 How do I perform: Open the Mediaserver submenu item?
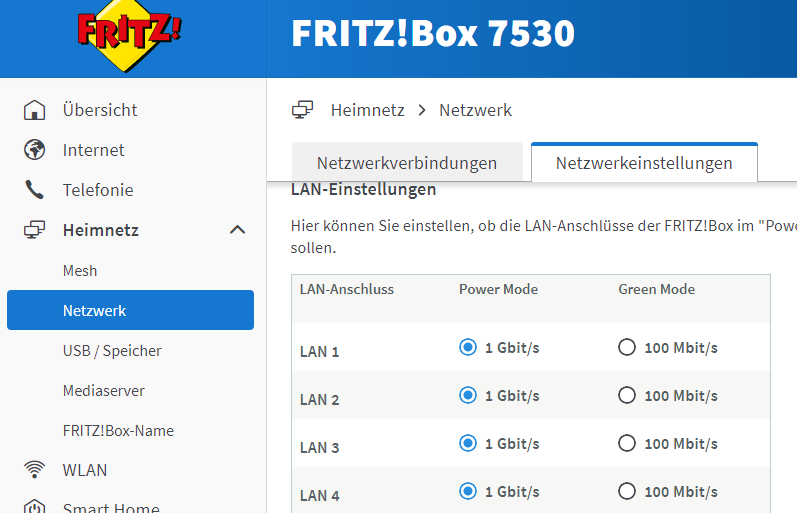pos(104,390)
